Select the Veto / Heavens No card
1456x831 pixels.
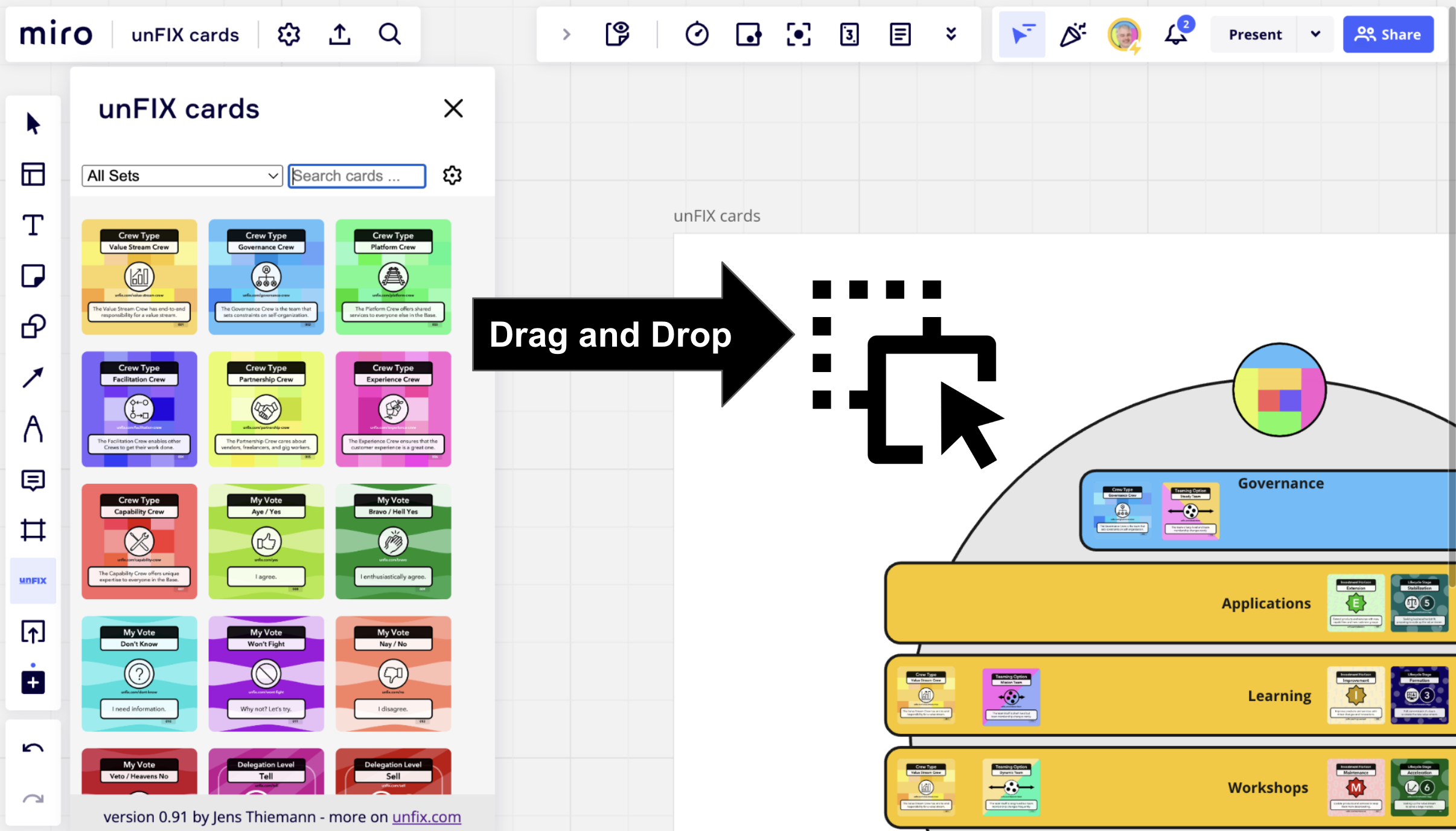[139, 772]
